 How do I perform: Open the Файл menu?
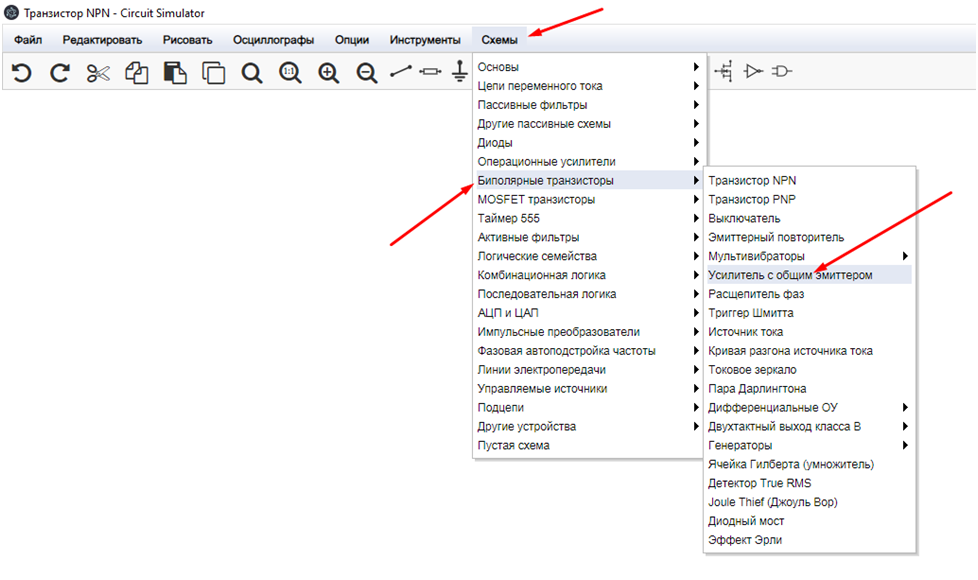point(28,40)
